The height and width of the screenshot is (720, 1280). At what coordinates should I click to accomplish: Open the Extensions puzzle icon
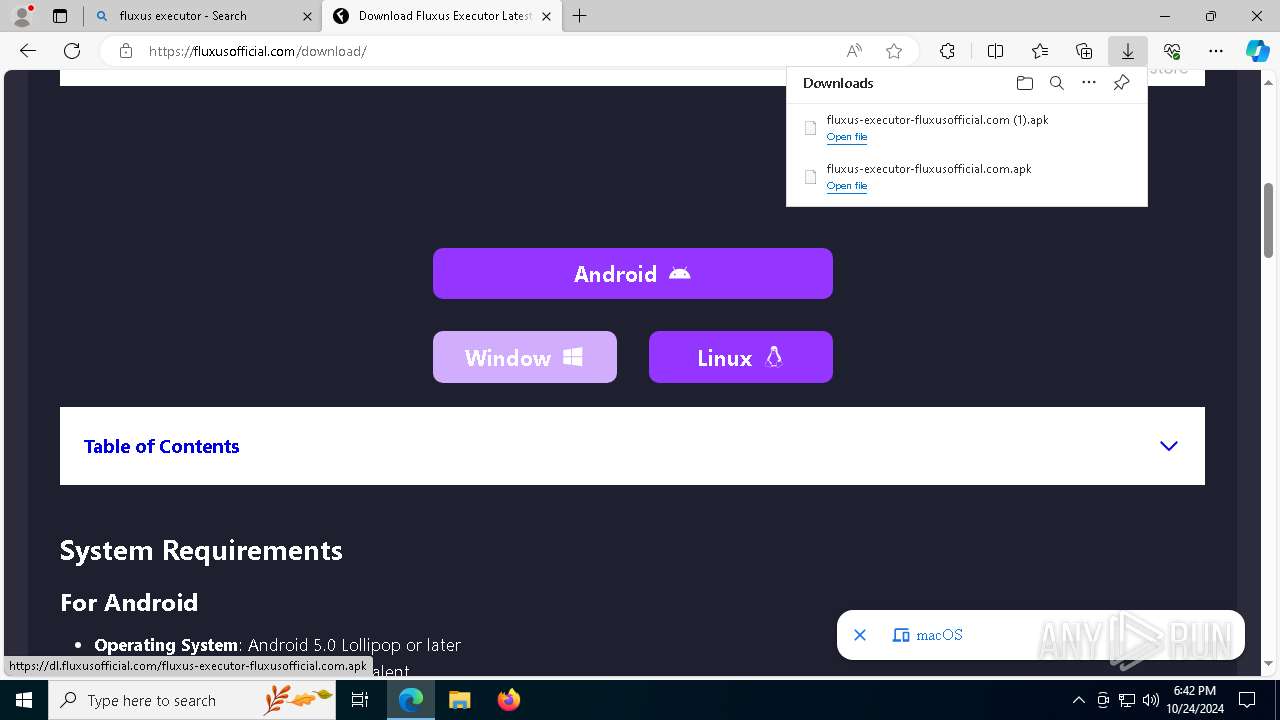[x=948, y=51]
